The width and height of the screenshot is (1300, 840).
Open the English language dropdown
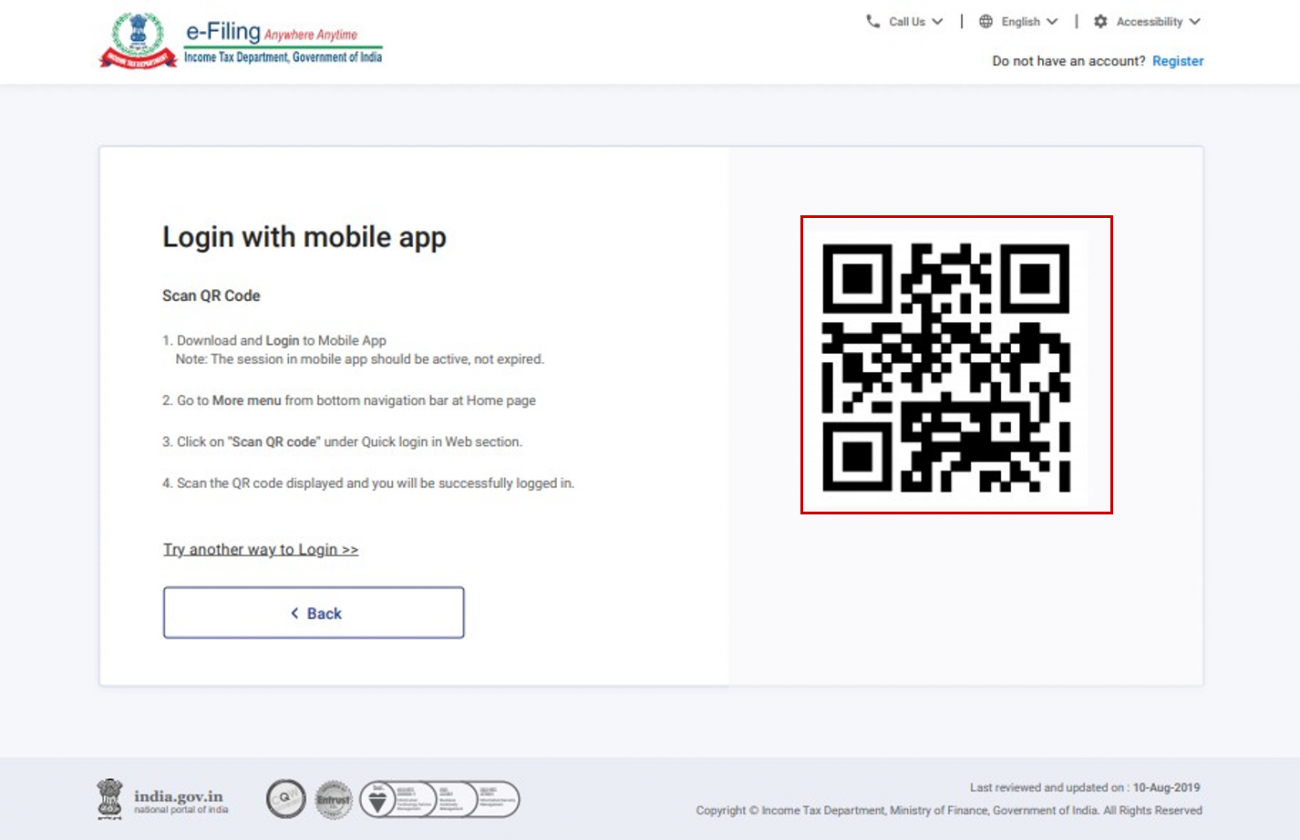click(x=1022, y=21)
